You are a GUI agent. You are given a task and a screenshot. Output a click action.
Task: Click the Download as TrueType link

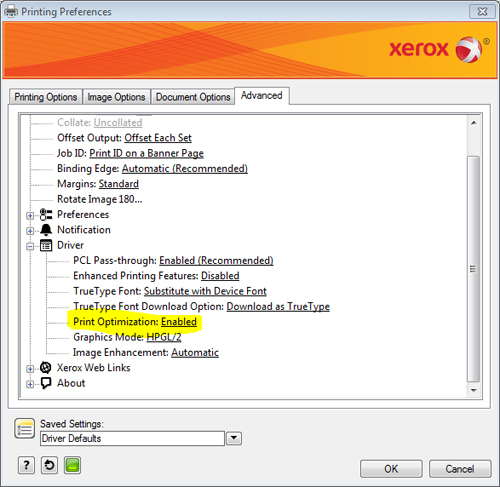[278, 307]
